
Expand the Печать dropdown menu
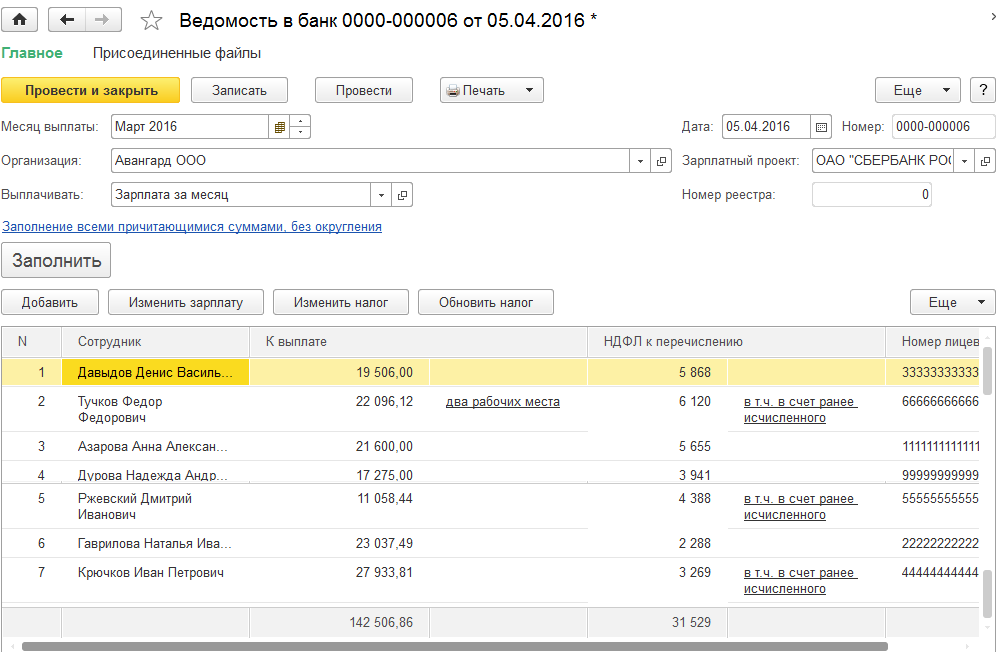pos(529,90)
